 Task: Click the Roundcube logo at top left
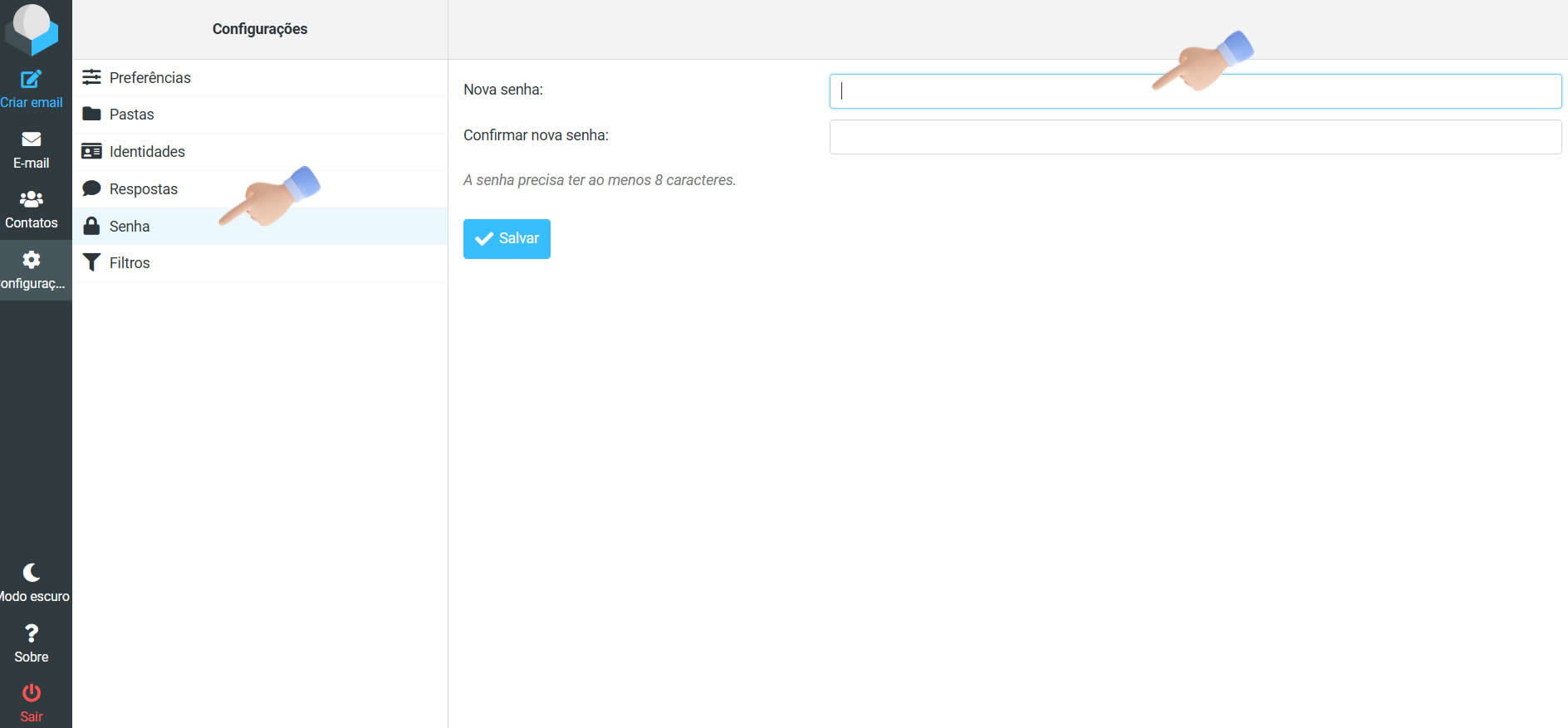tap(32, 28)
